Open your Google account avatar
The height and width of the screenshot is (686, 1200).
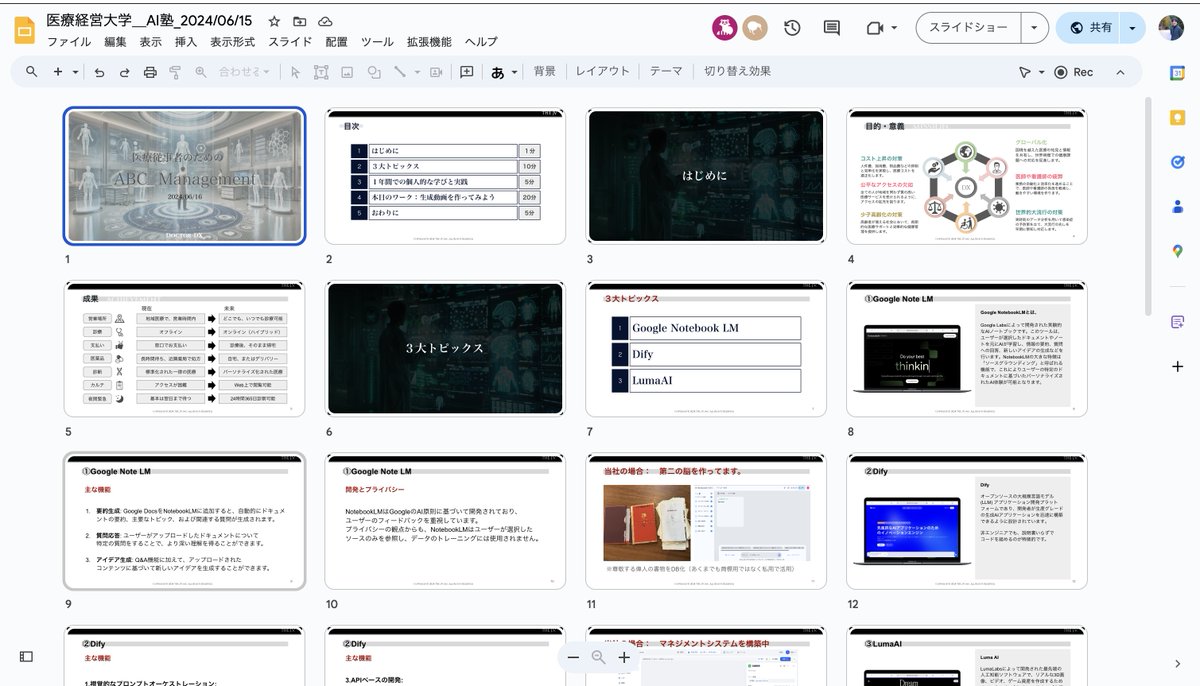point(1172,28)
